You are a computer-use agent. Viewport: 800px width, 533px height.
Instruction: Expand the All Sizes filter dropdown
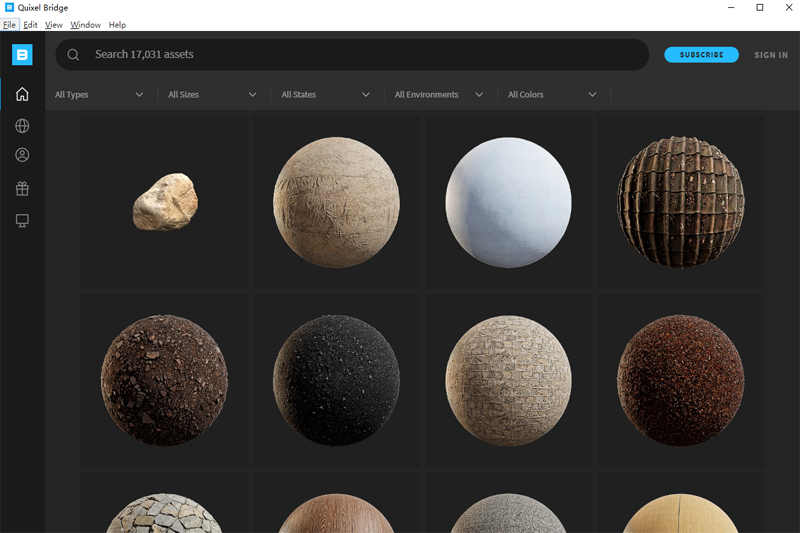click(x=213, y=94)
